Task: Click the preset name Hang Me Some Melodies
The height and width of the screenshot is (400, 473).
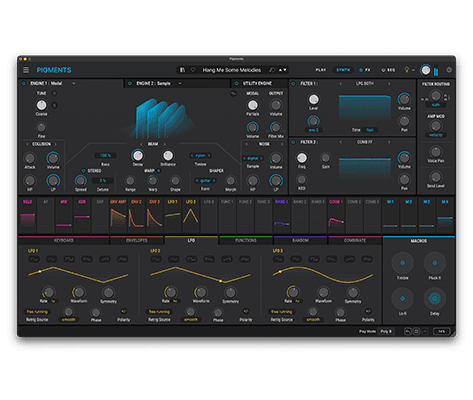Action: [x=232, y=70]
